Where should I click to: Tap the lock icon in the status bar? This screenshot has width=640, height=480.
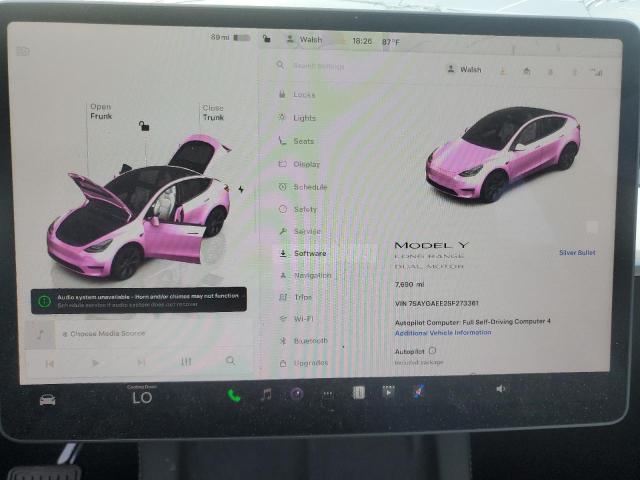pos(267,39)
